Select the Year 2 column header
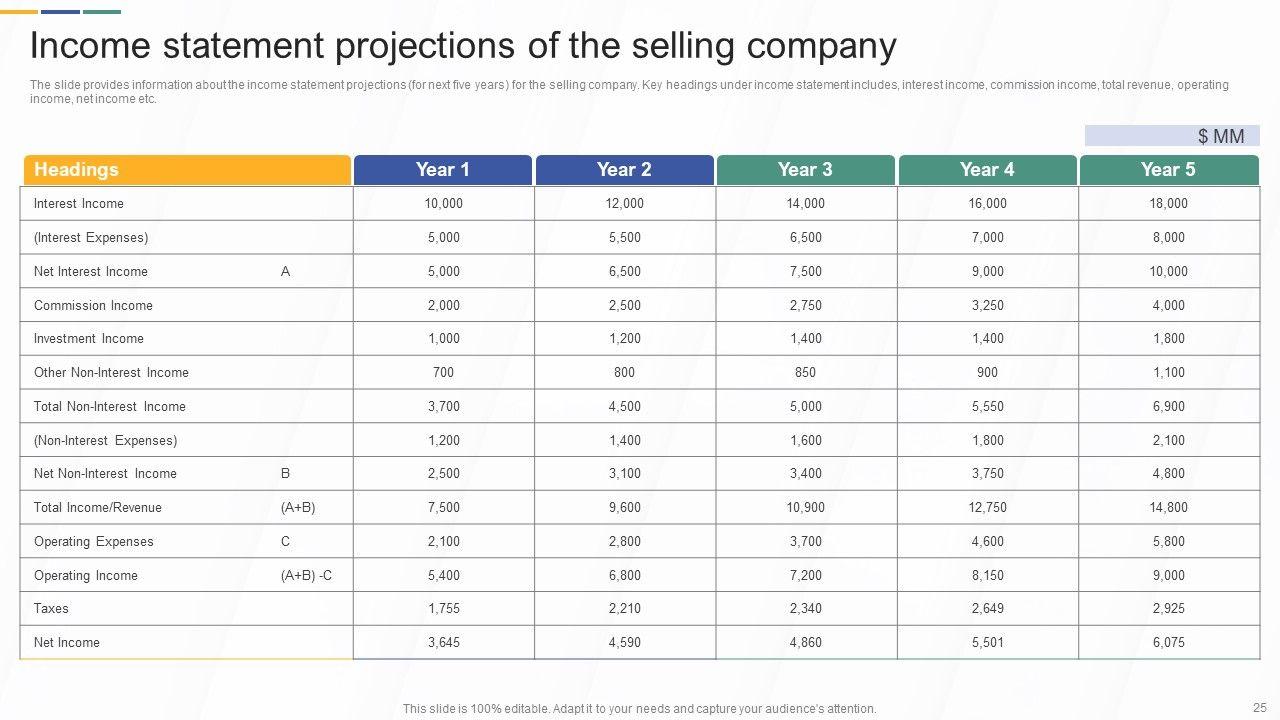This screenshot has height=720, width=1280. tap(624, 170)
